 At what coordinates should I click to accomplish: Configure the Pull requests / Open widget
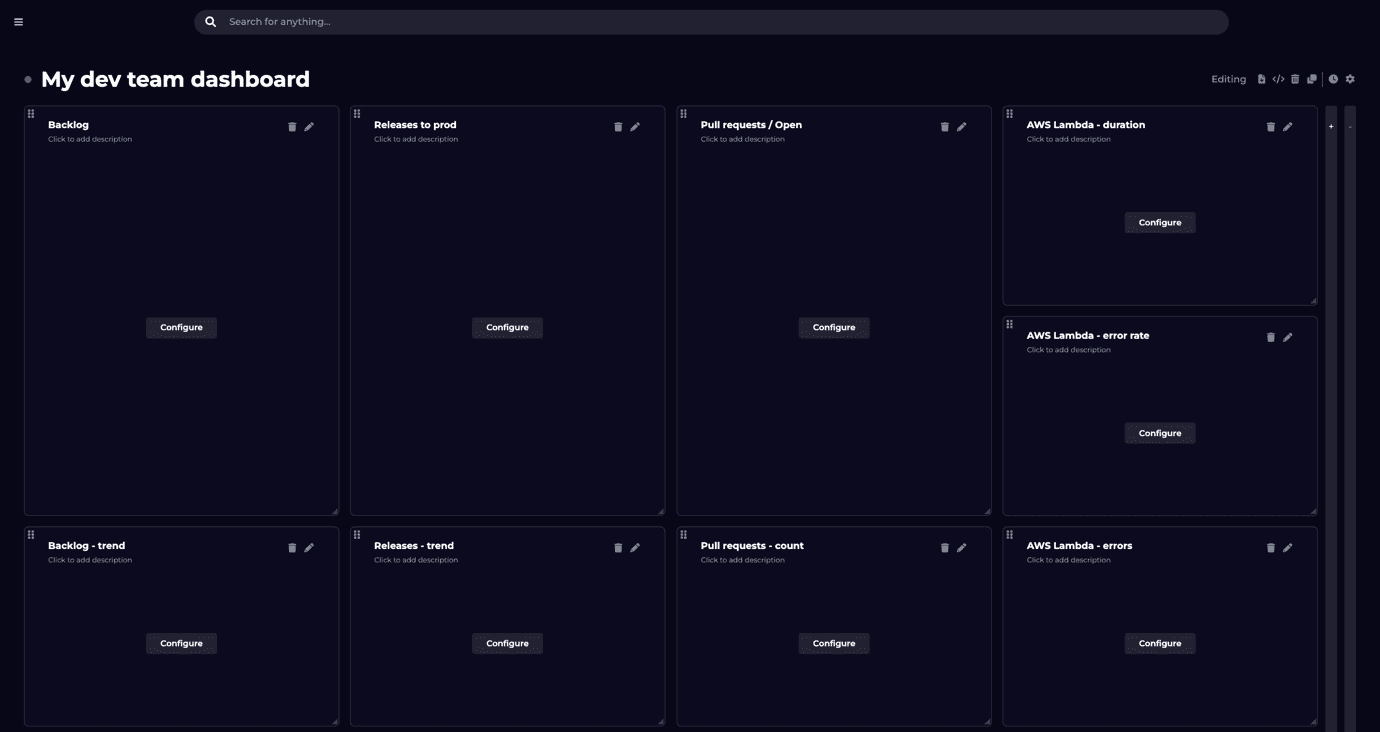[833, 328]
